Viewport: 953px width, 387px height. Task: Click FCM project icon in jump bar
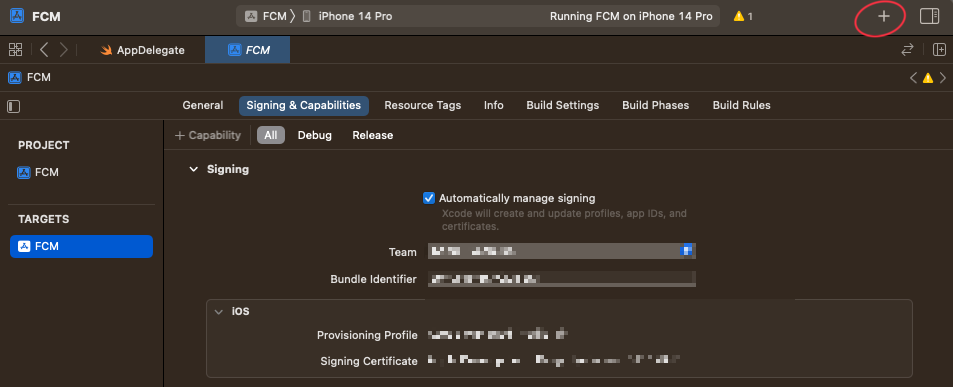(x=14, y=77)
